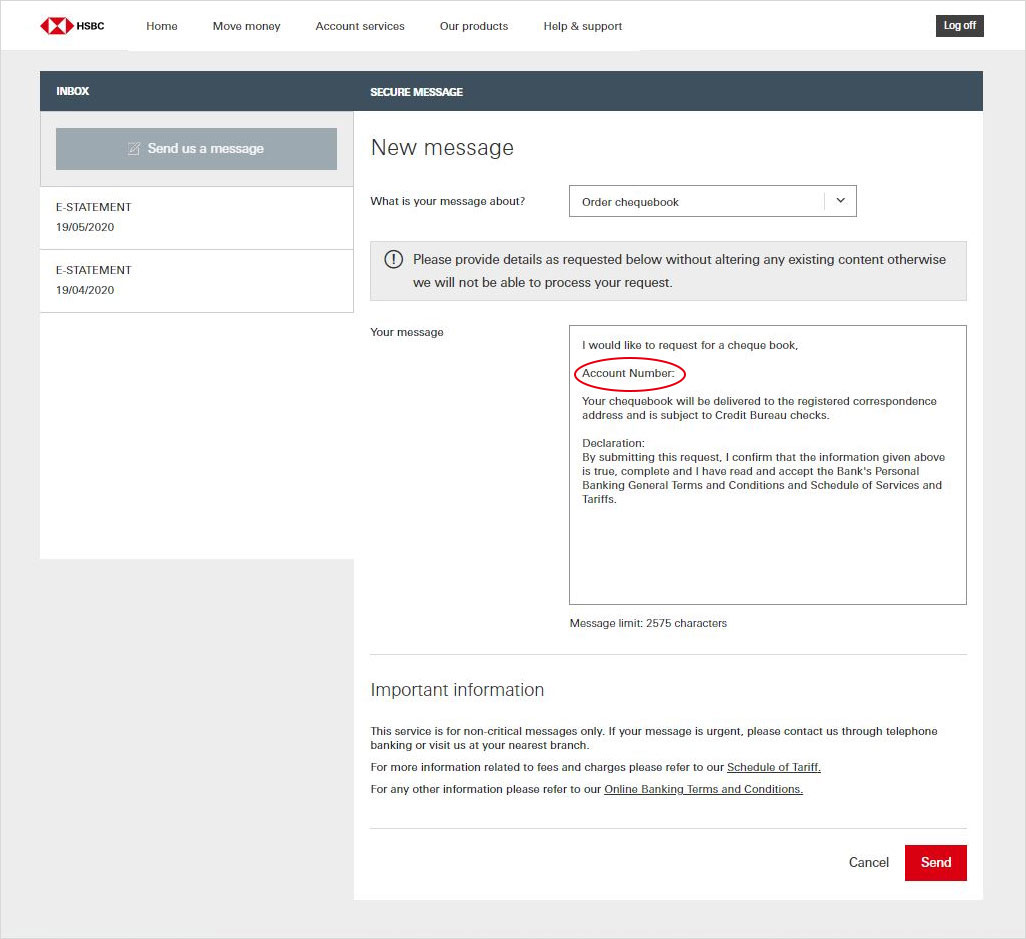Open Online Banking Terms and Conditions link
The image size is (1026, 939).
(703, 789)
